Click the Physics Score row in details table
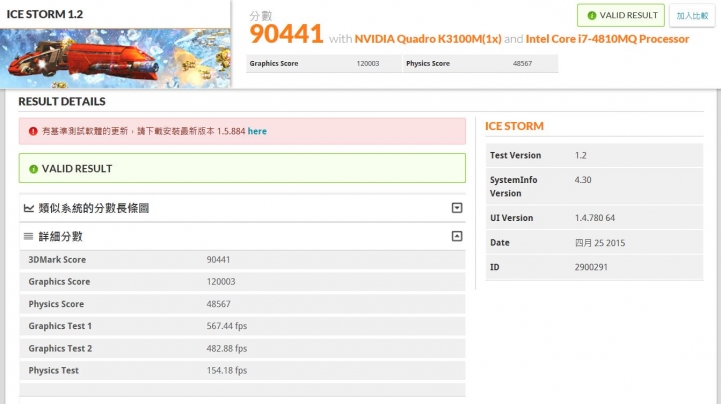721x404 pixels. pos(242,304)
